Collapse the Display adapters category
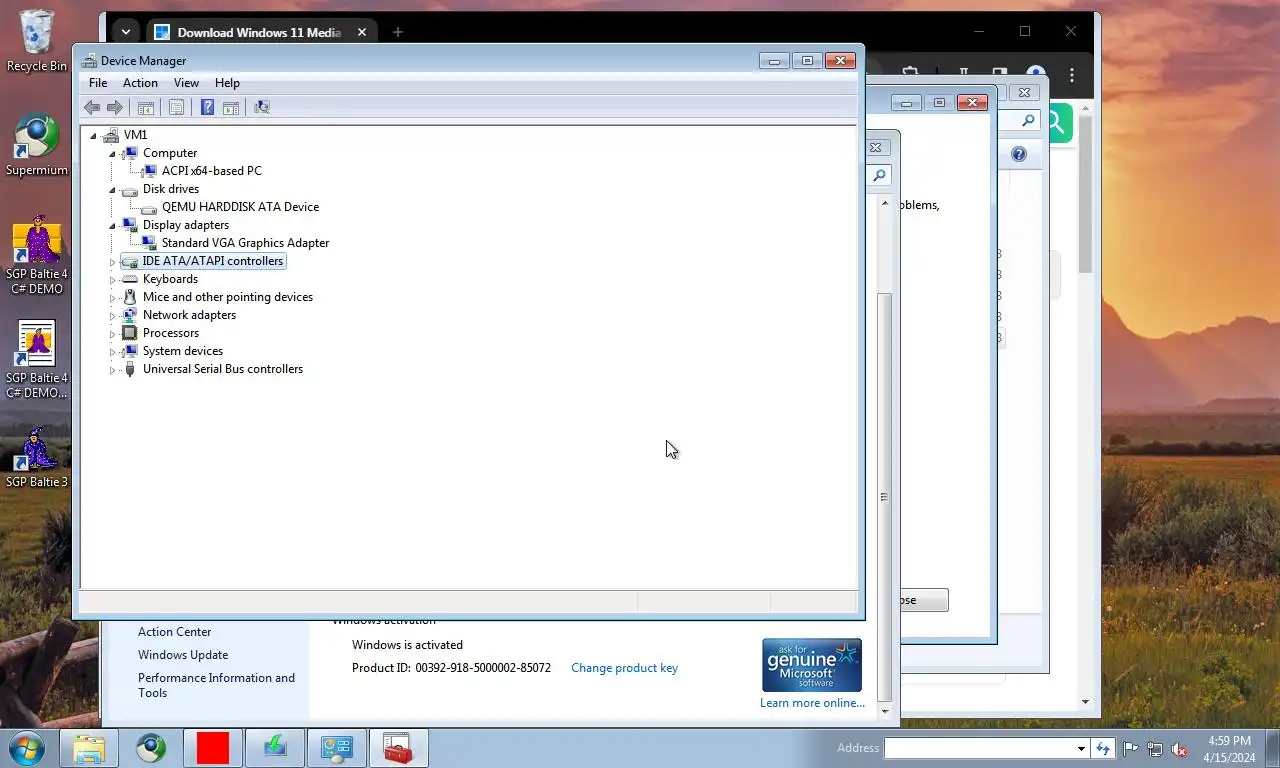1280x768 pixels. click(x=112, y=225)
